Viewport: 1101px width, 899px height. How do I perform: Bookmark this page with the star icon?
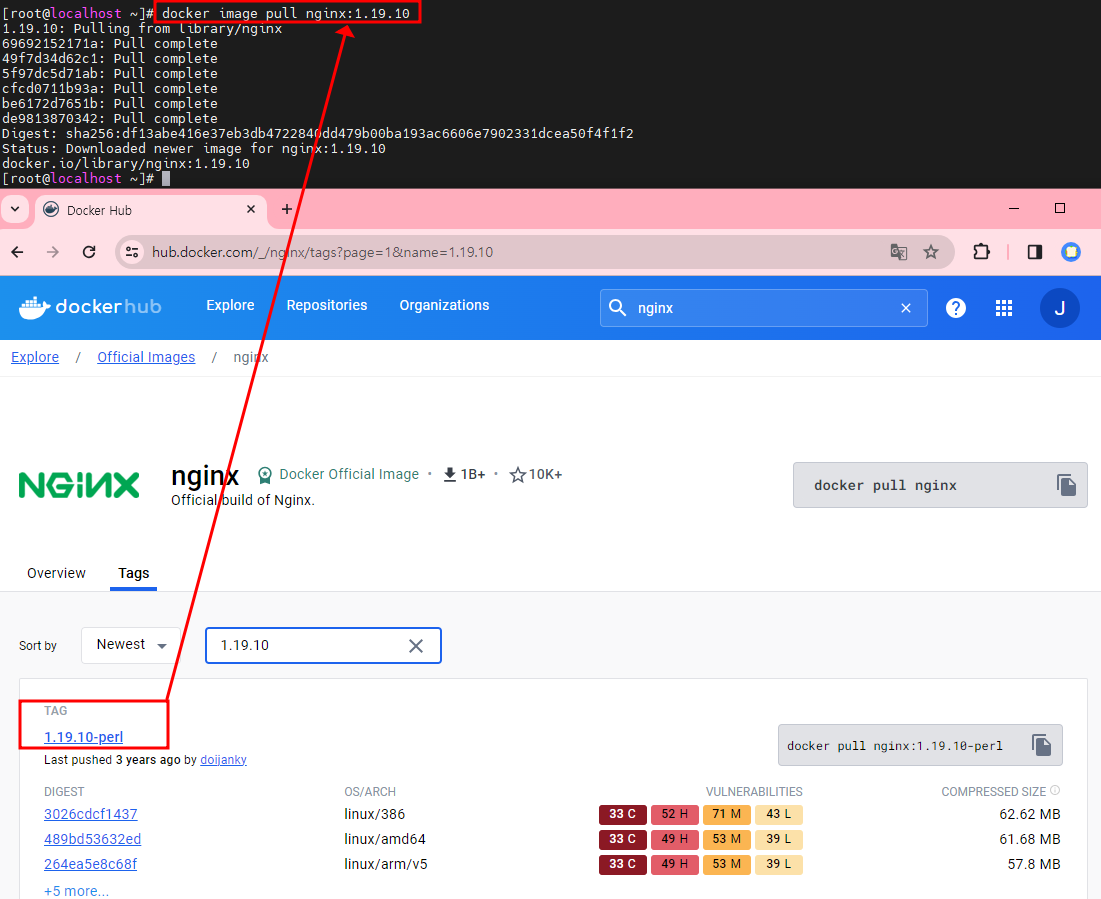(x=931, y=252)
